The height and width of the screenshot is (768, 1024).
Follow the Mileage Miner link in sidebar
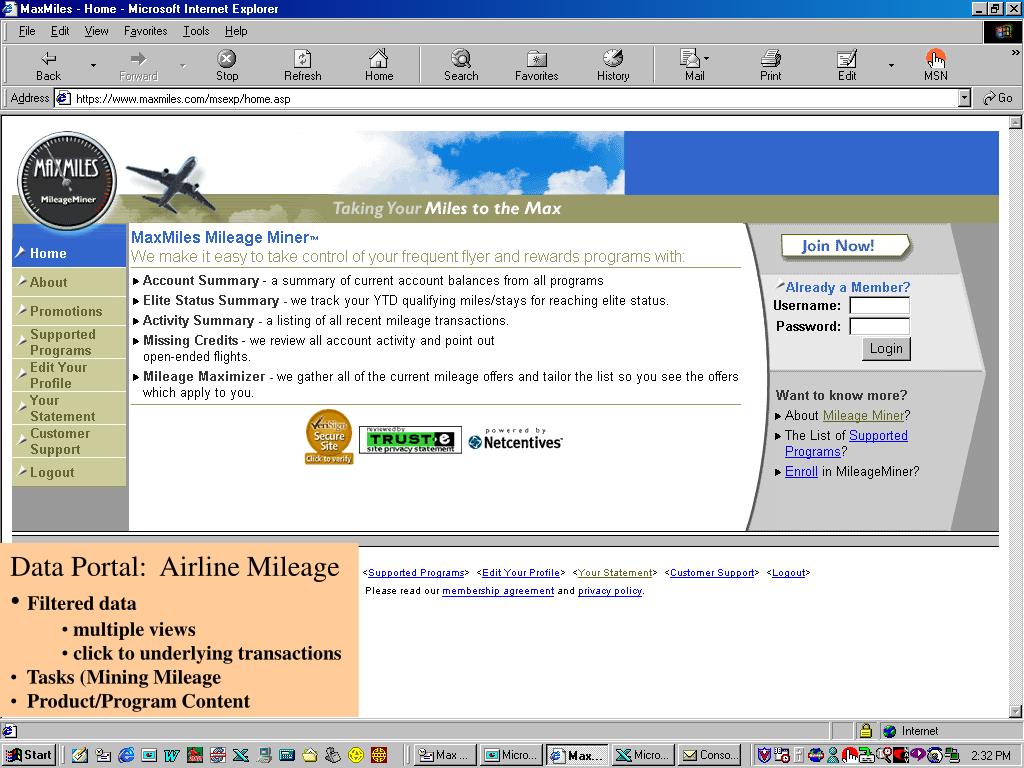point(863,415)
